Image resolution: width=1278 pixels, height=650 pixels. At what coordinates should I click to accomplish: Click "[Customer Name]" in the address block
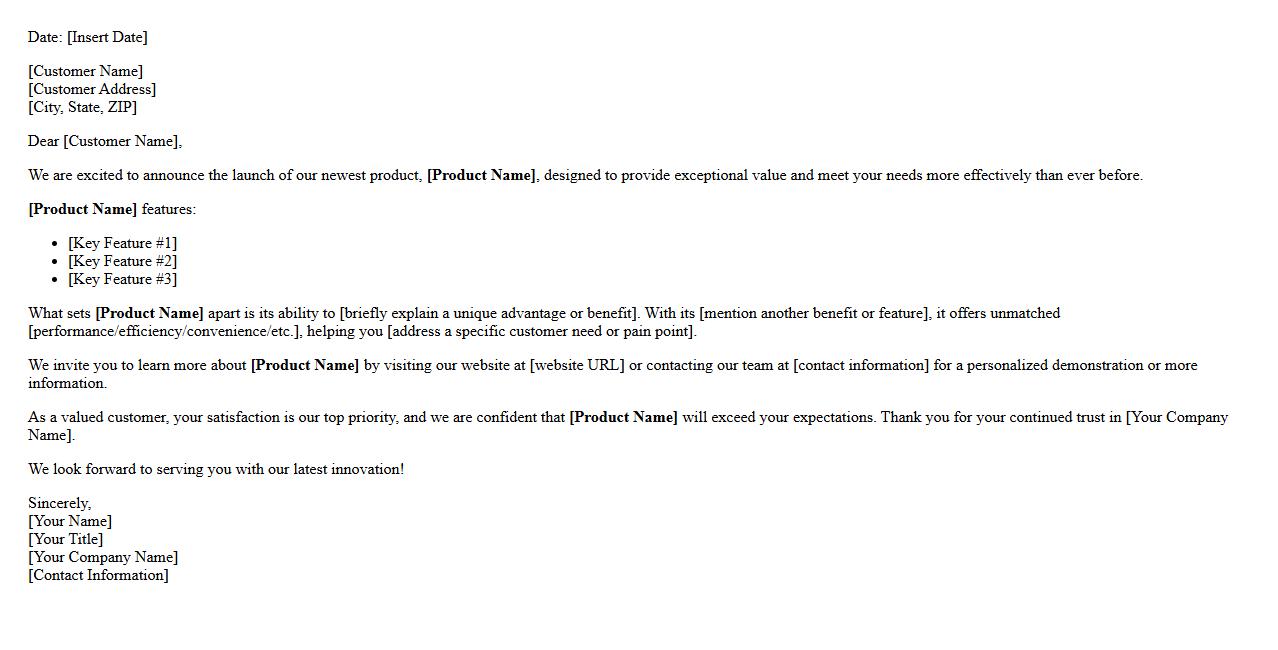[85, 71]
